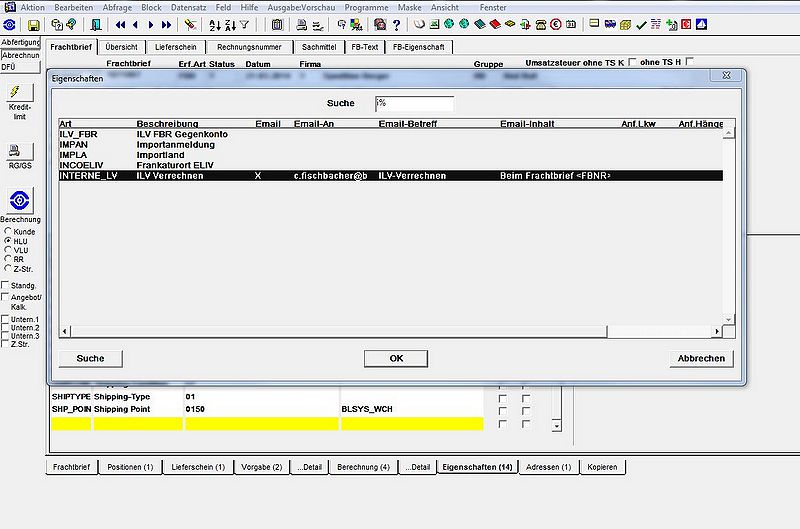Click the telephone toolbar icon
This screenshot has width=800, height=529.
coord(541,24)
